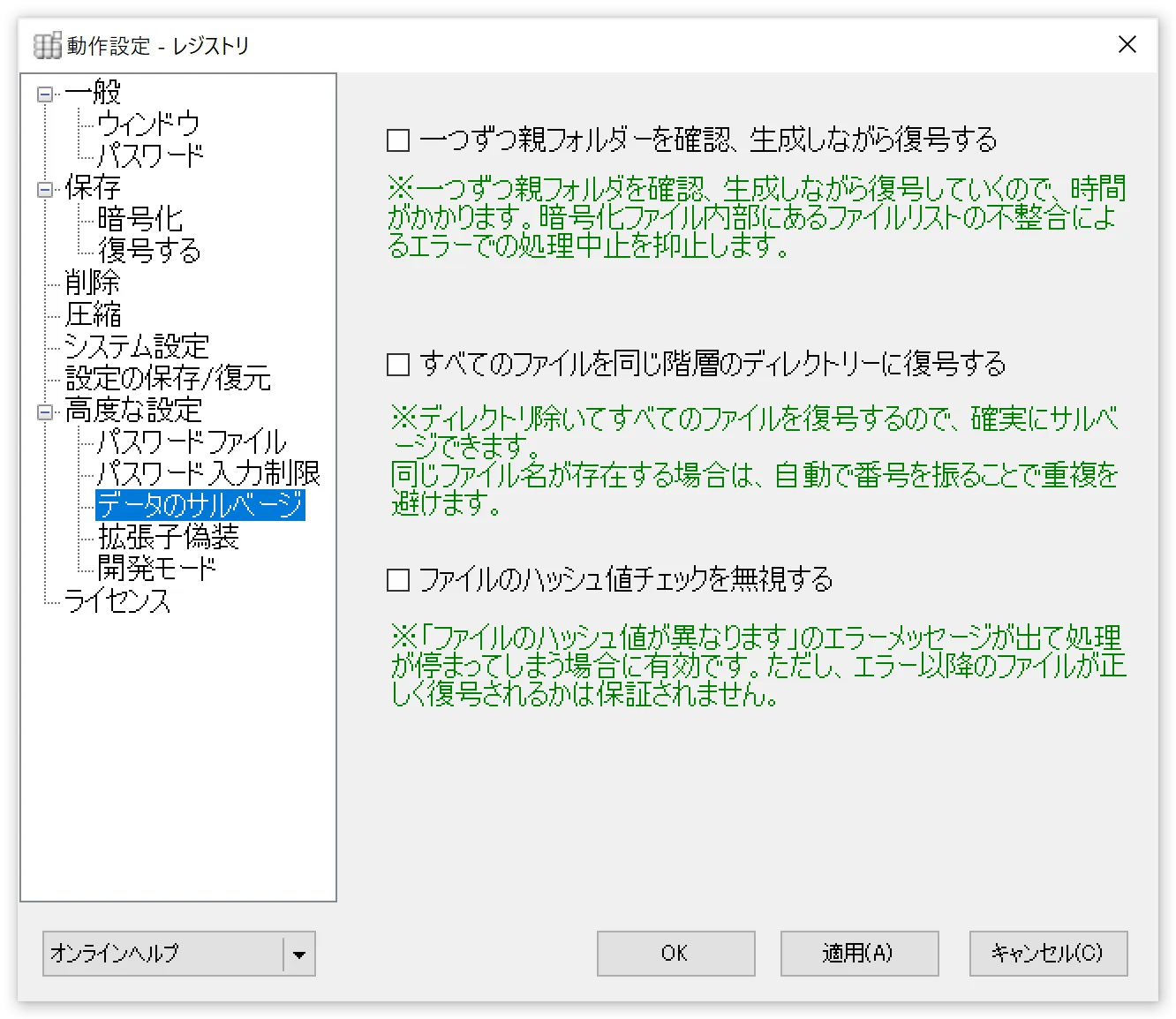1176x1019 pixels.
Task: Select ウィンドウ in the settings tree
Action: [x=148, y=124]
